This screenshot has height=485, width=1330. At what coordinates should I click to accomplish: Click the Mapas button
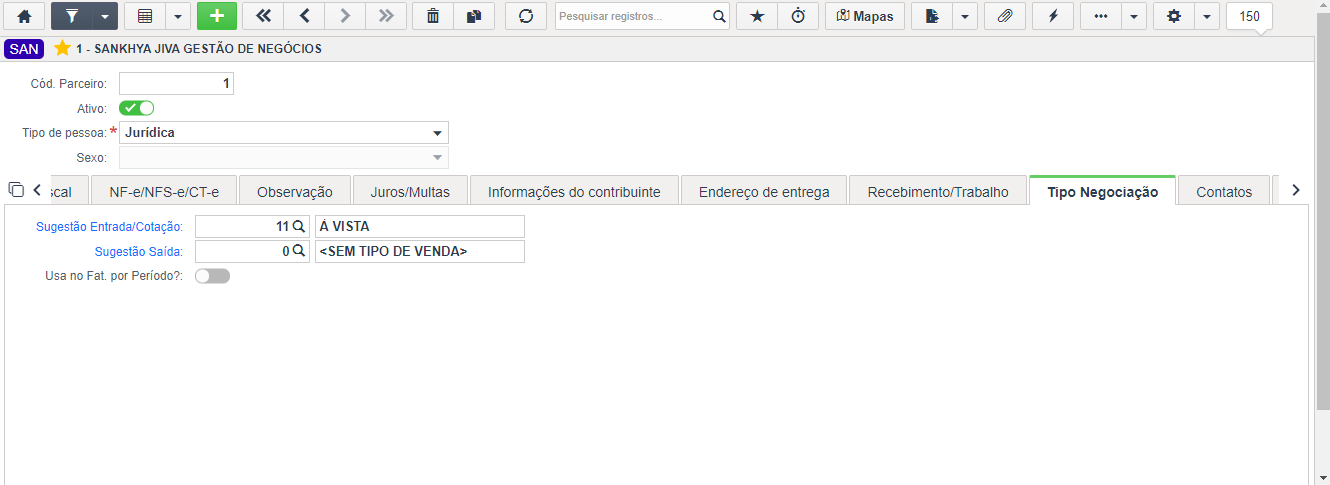point(865,16)
